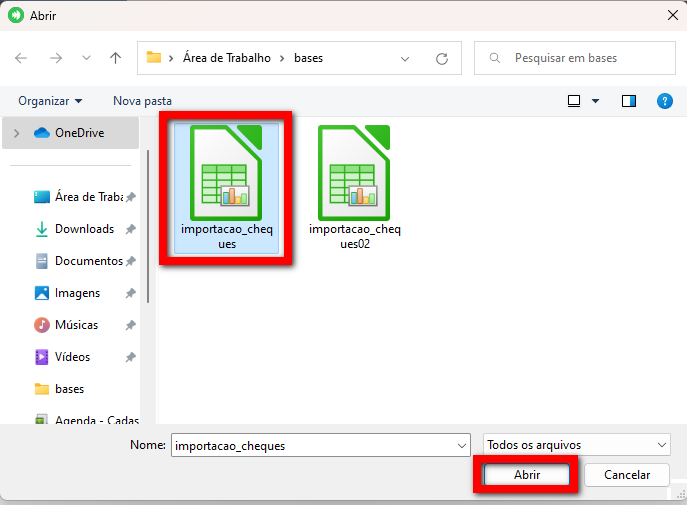Refresh the current folder view
Screen dimensions: 687x505
coord(441,58)
